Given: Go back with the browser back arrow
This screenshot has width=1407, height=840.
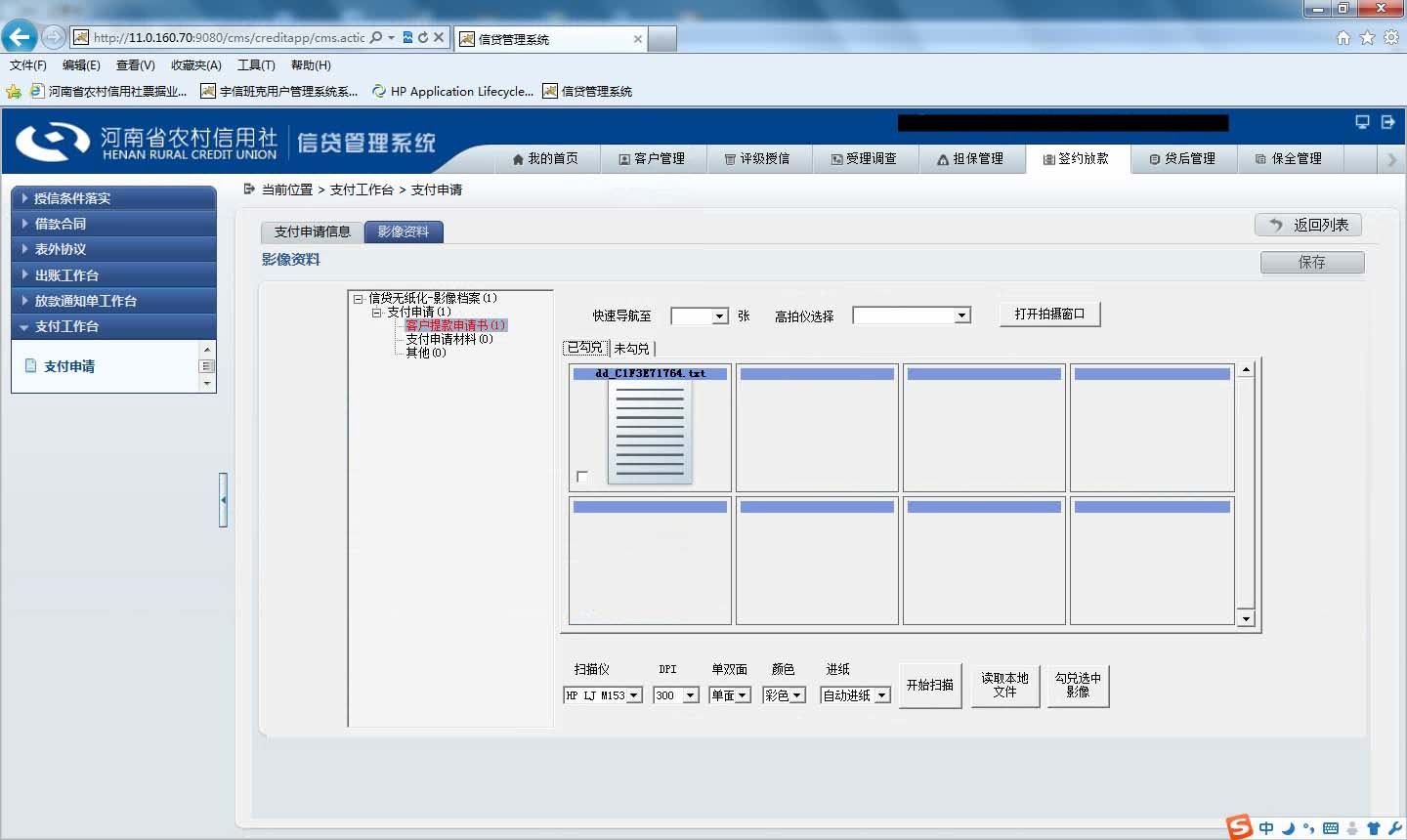Looking at the screenshot, I should click(19, 37).
